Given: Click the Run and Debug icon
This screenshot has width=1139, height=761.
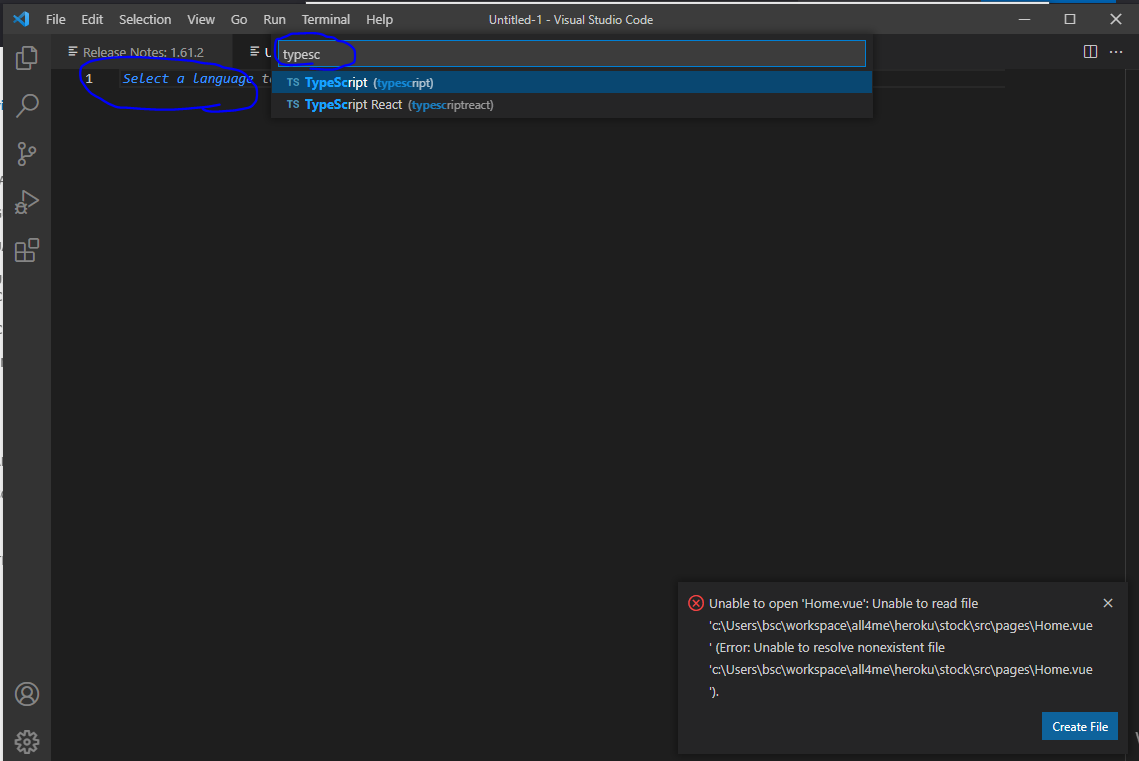Looking at the screenshot, I should tap(27, 201).
